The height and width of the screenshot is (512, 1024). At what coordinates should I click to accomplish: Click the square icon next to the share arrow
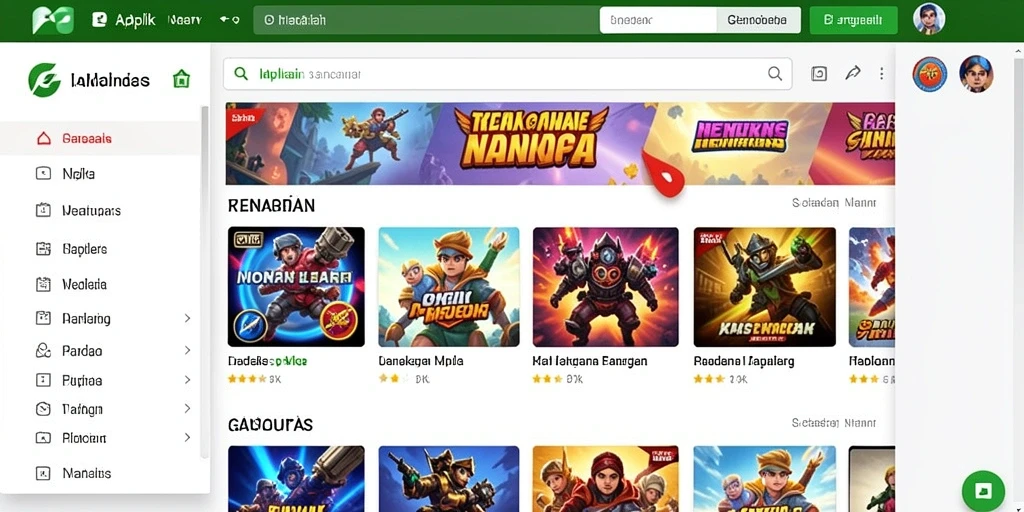click(x=819, y=73)
